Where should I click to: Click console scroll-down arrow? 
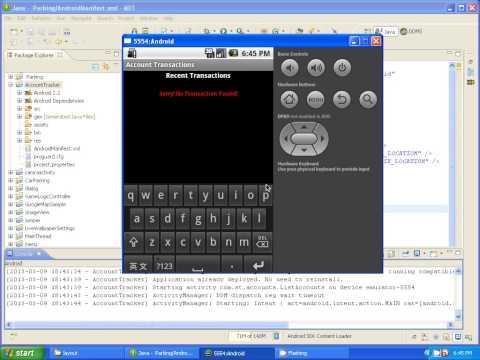[459, 315]
